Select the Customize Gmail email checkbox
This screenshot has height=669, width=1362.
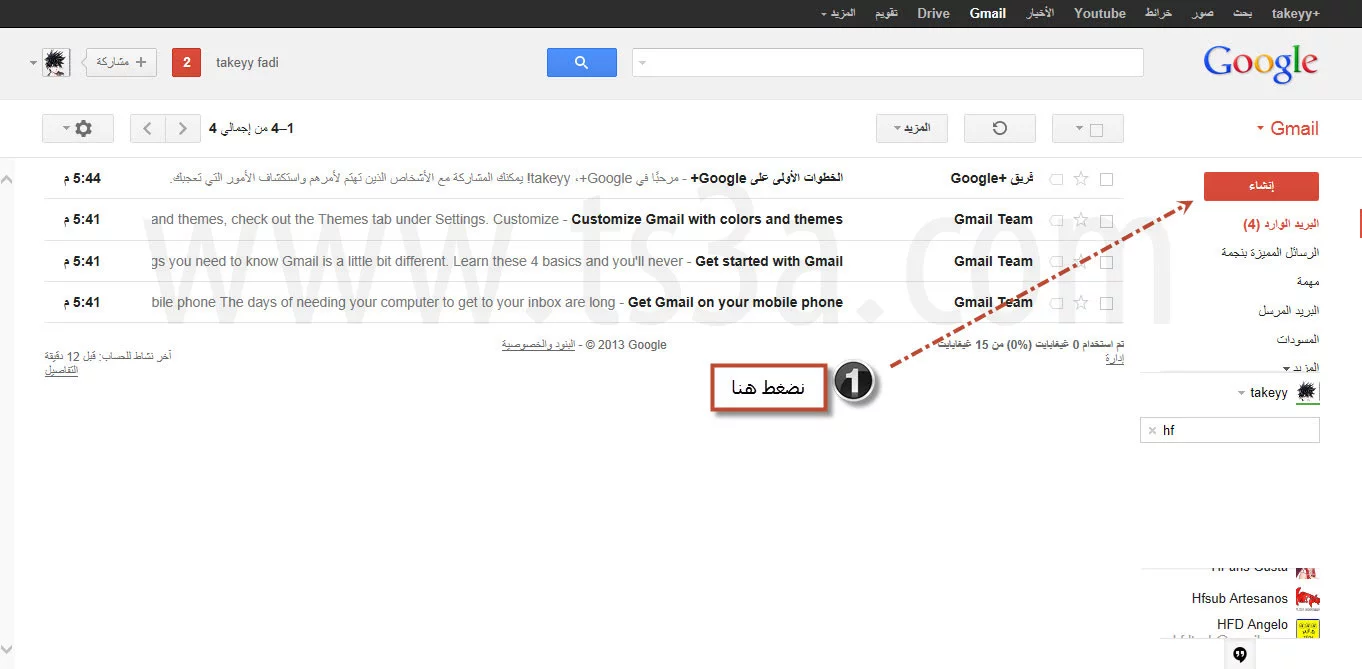coord(1106,220)
